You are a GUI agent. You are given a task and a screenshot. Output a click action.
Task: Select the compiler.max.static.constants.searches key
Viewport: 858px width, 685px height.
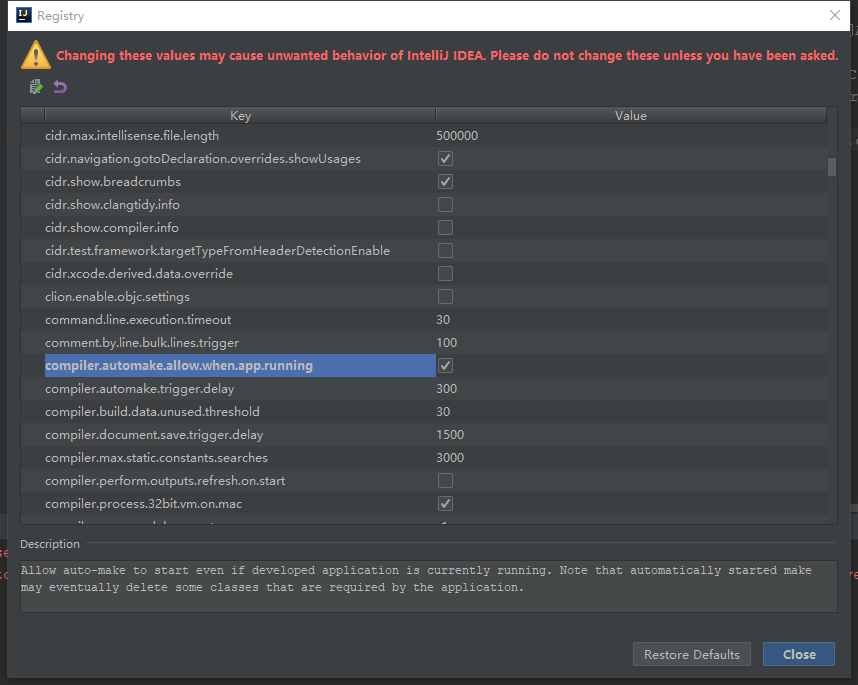(x=156, y=457)
